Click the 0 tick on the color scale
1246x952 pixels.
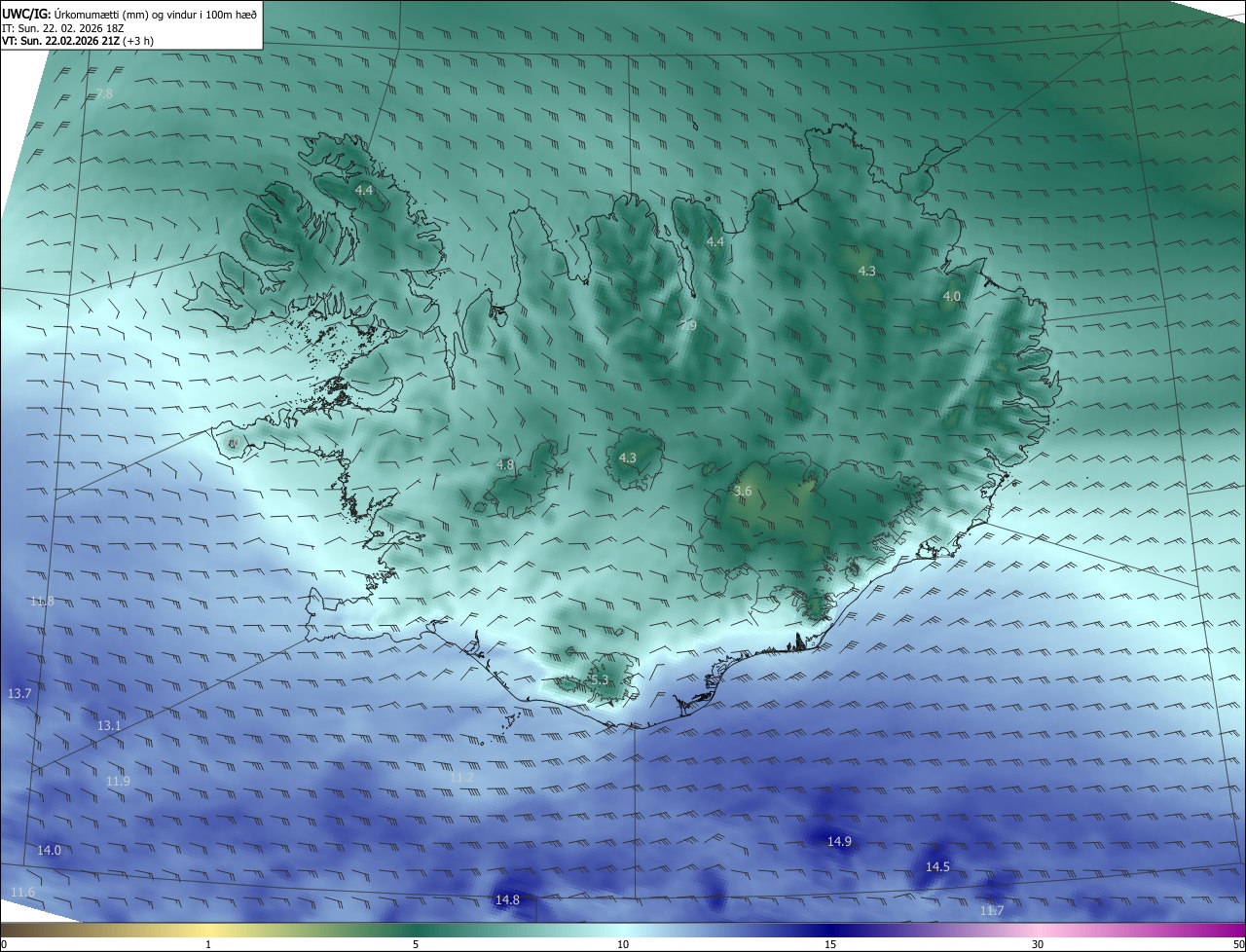point(4,944)
